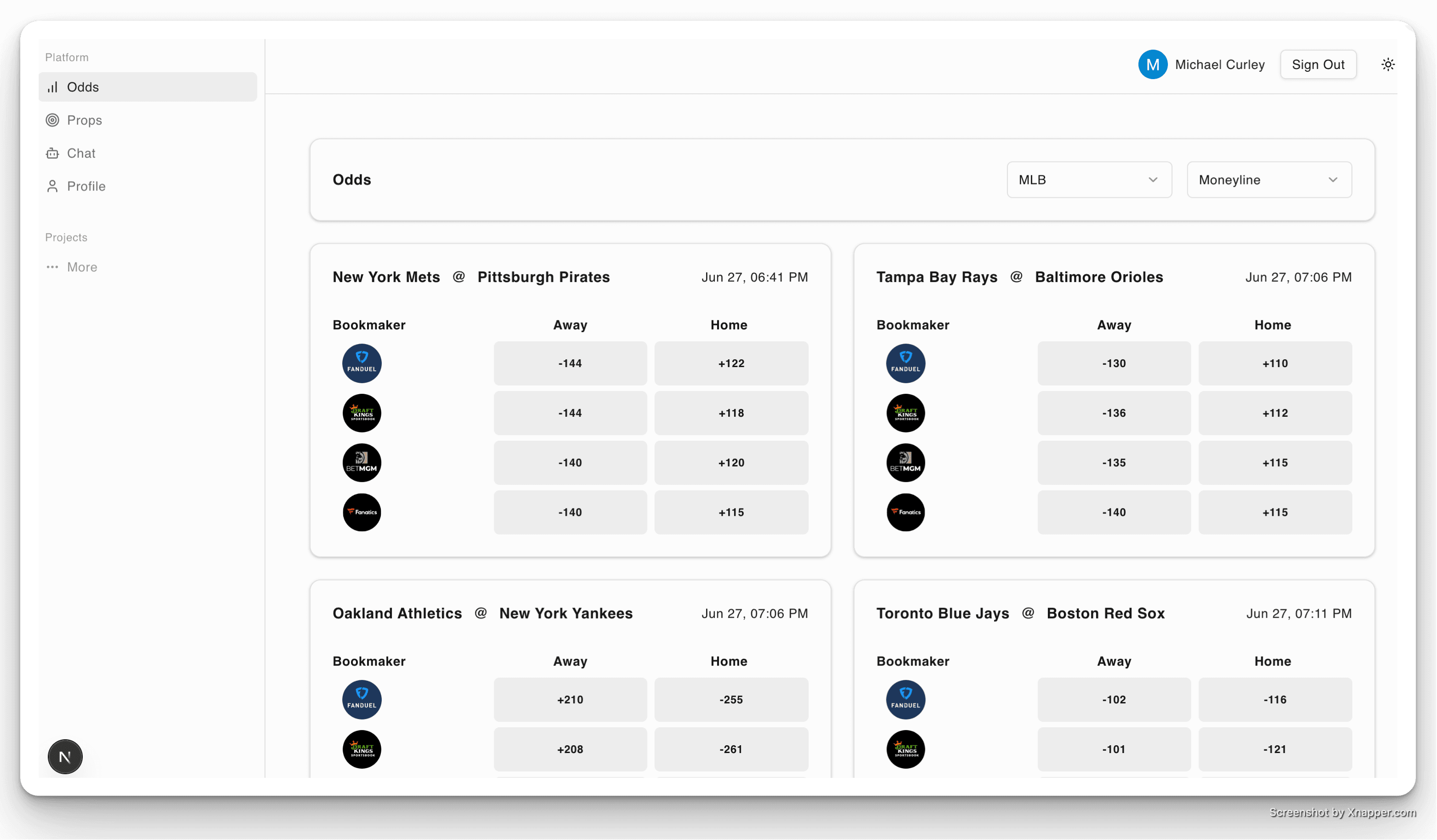Expand the More item under Projects

(x=81, y=267)
